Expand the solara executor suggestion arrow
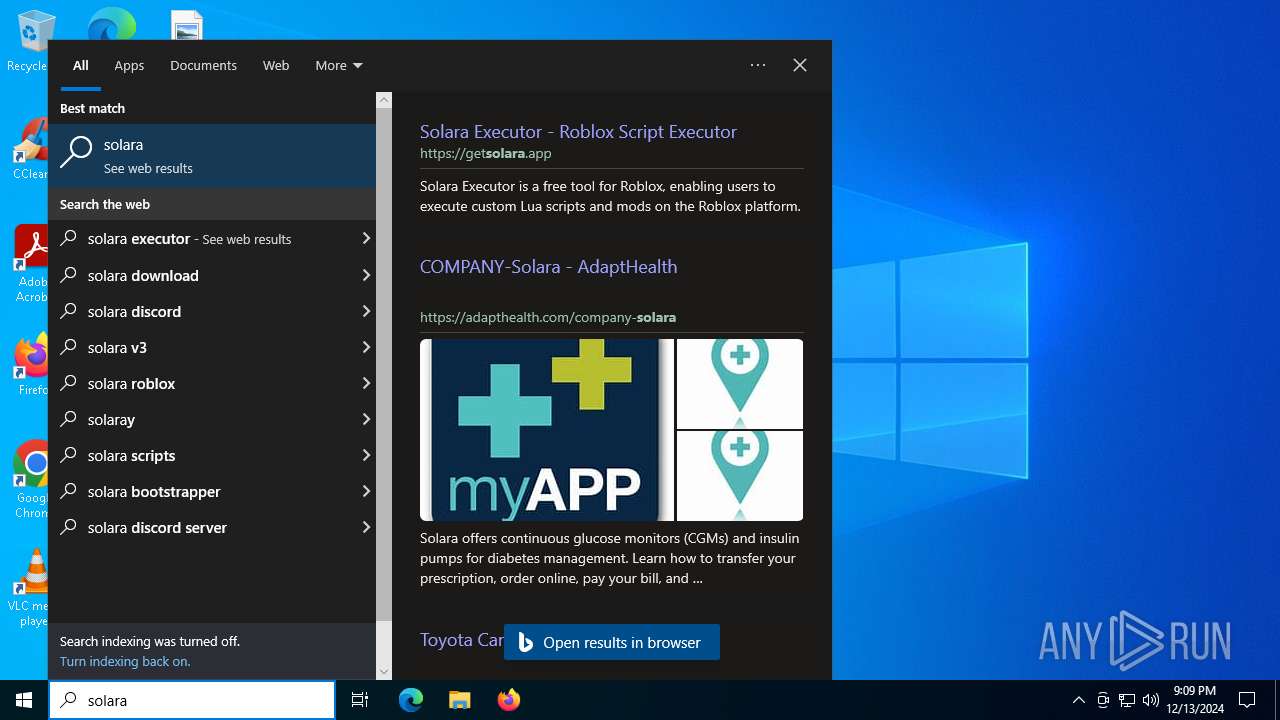This screenshot has height=720, width=1280. pos(366,239)
